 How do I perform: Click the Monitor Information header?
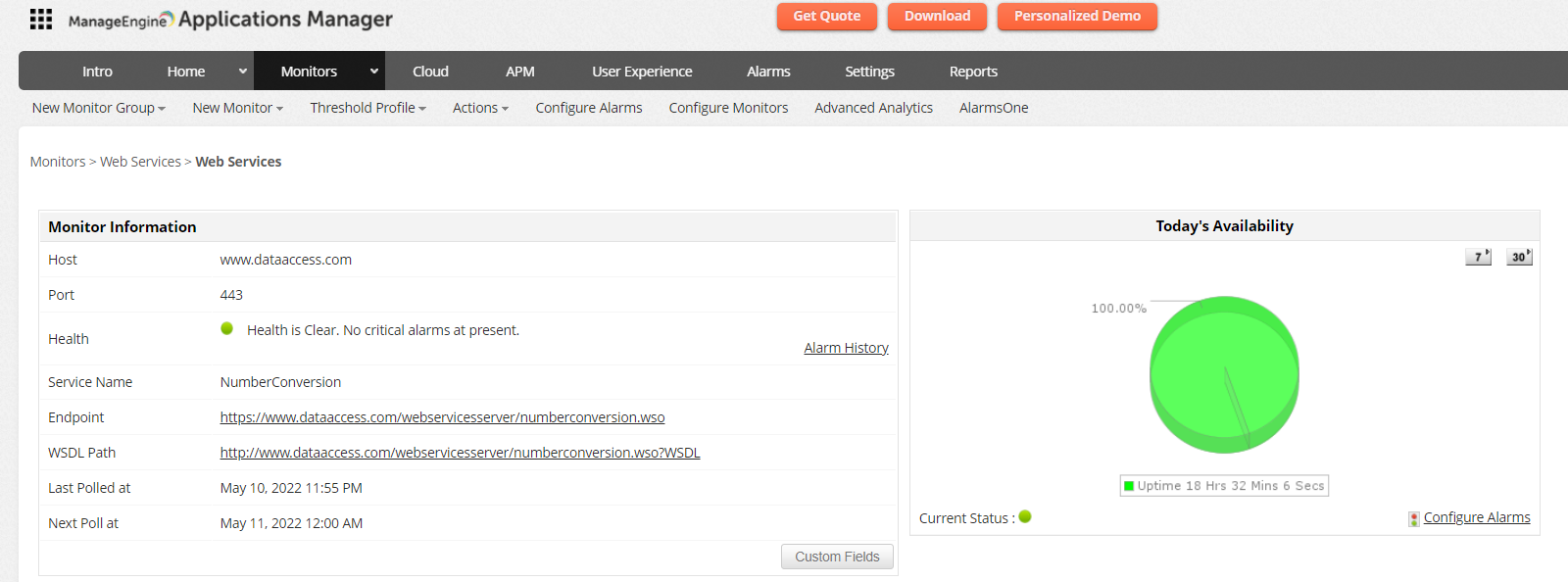coord(122,226)
